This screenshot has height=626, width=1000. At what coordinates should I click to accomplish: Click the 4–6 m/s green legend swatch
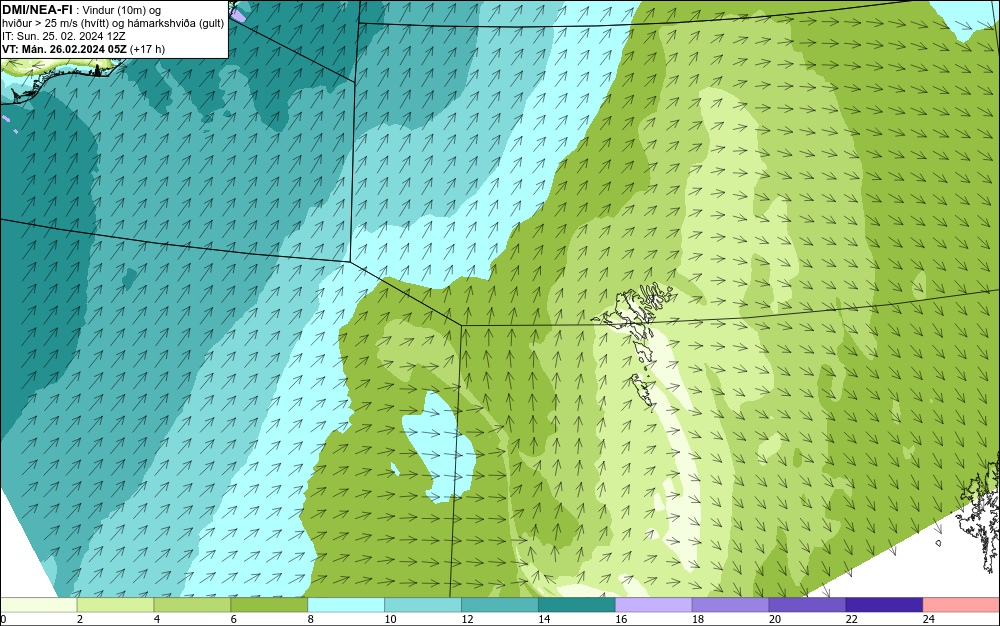(x=192, y=604)
